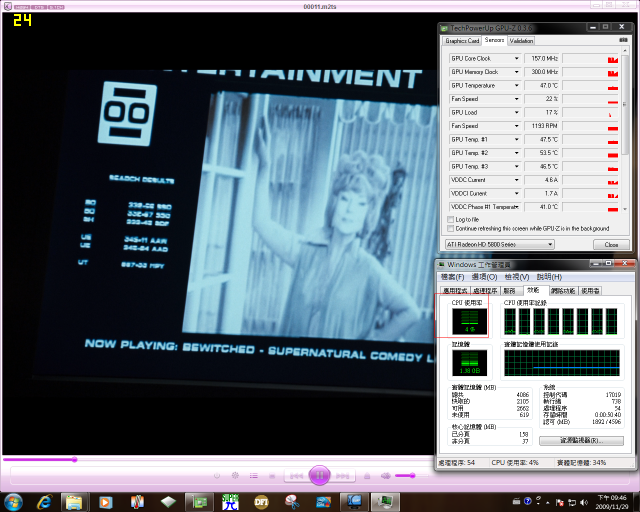The height and width of the screenshot is (512, 640).
Task: Click the stop icon in player controls
Action: [x=272, y=476]
